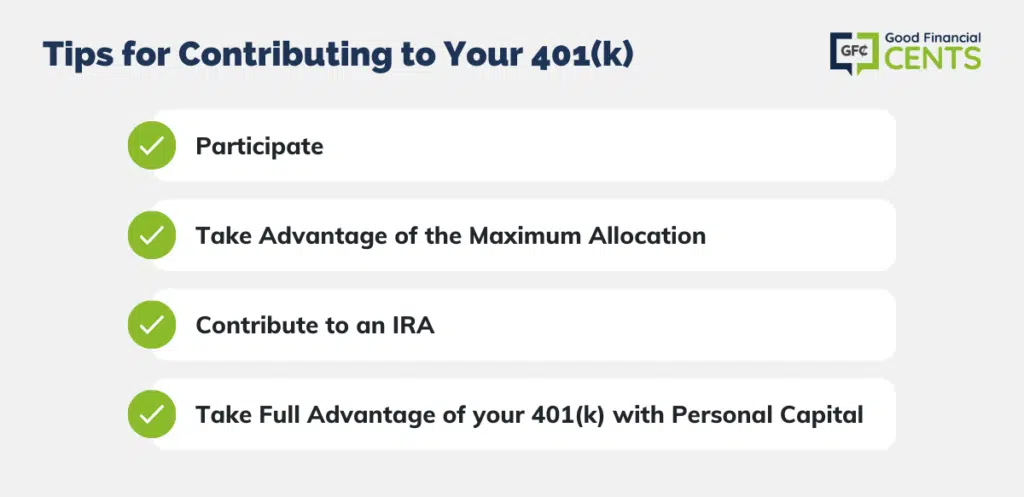1024x497 pixels.
Task: Click the word Participate in first tip
Action: click(259, 146)
